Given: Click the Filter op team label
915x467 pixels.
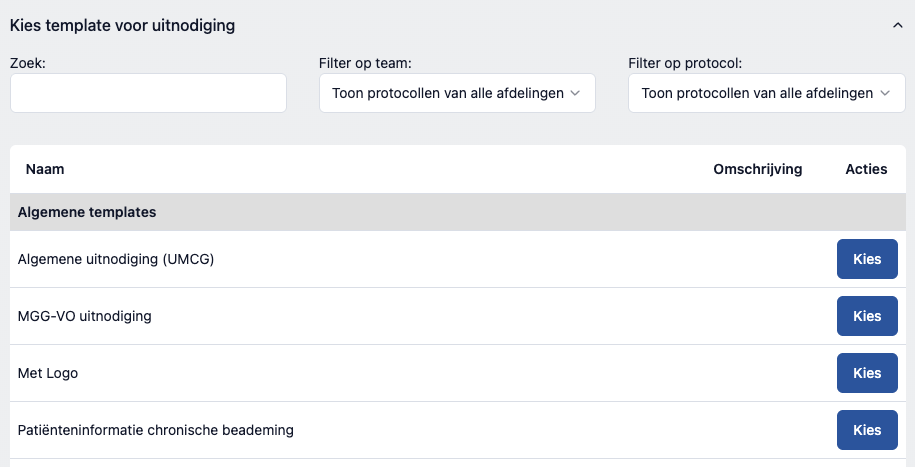Looking at the screenshot, I should tap(366, 63).
